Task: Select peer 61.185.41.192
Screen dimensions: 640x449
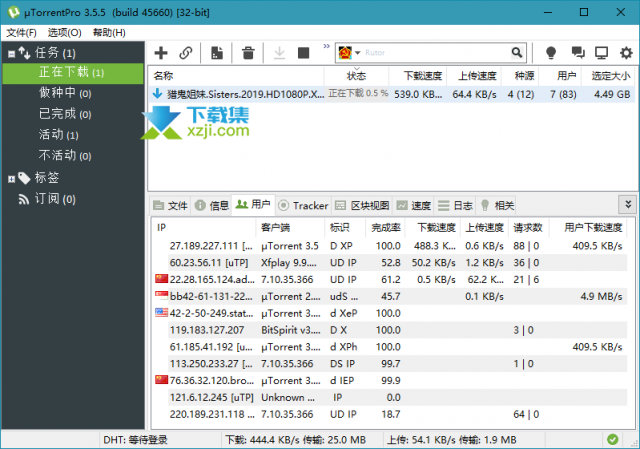Action: [390, 347]
